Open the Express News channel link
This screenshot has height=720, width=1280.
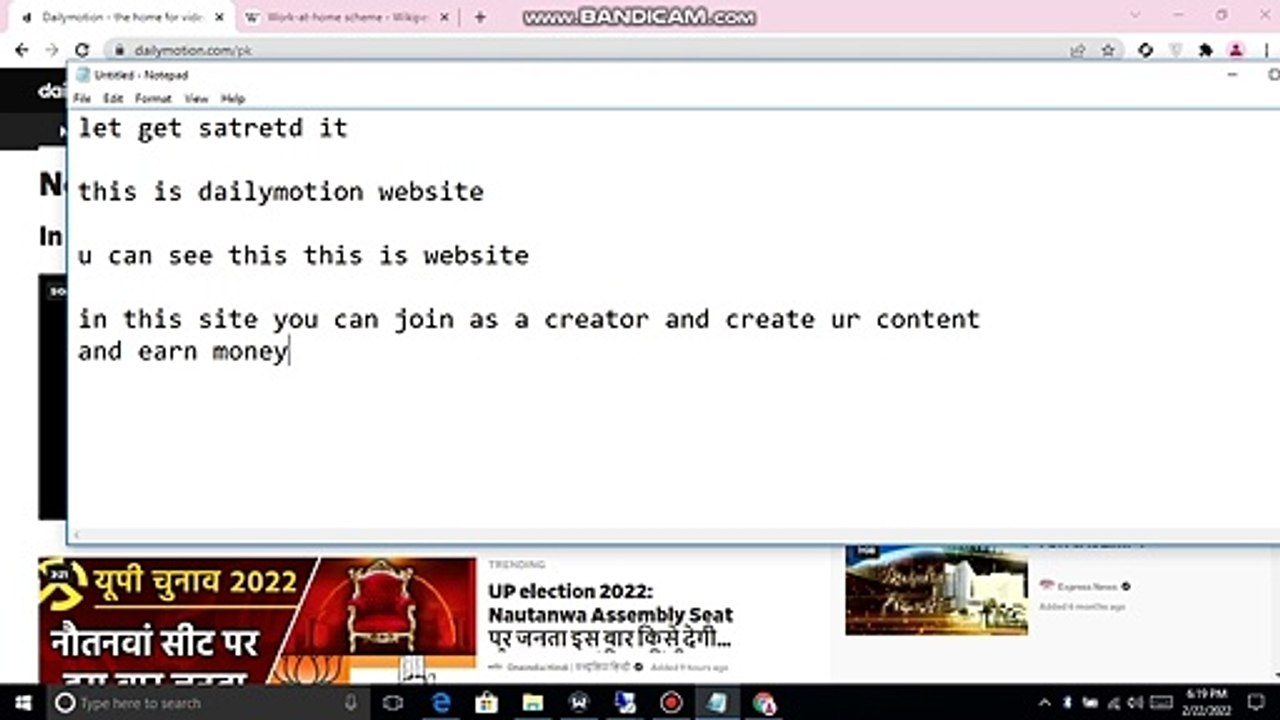coord(1085,586)
